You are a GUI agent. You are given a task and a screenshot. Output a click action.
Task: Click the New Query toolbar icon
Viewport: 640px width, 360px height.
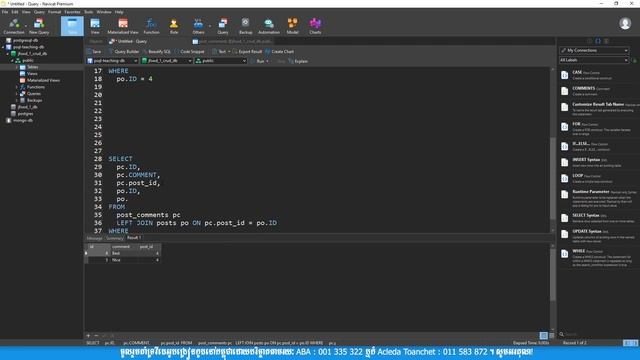click(x=39, y=26)
